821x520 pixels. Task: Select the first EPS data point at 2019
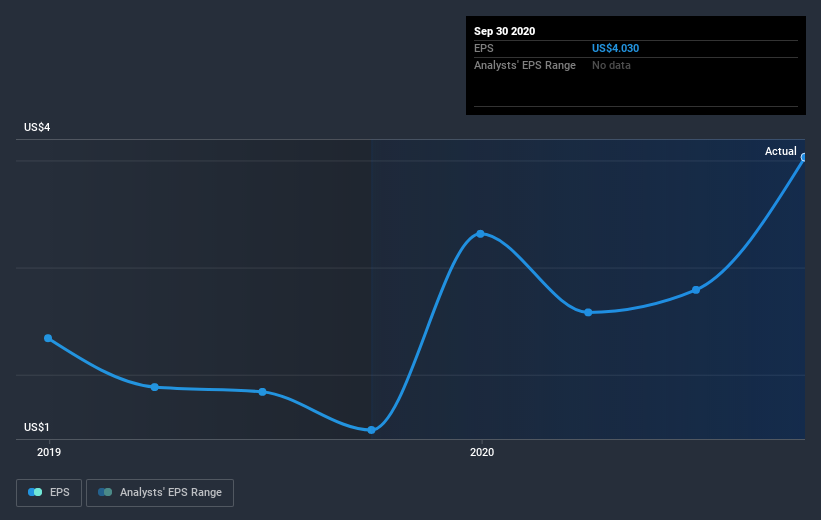tap(48, 338)
